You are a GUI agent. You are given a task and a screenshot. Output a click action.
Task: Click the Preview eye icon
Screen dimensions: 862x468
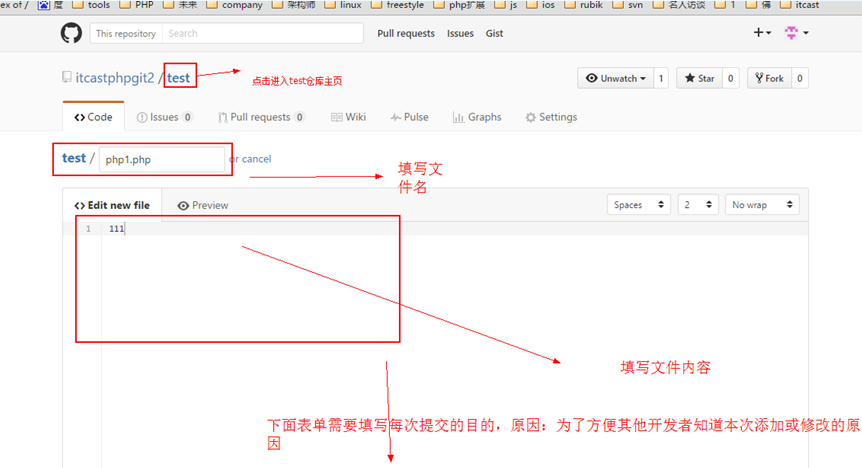pyautogui.click(x=183, y=206)
